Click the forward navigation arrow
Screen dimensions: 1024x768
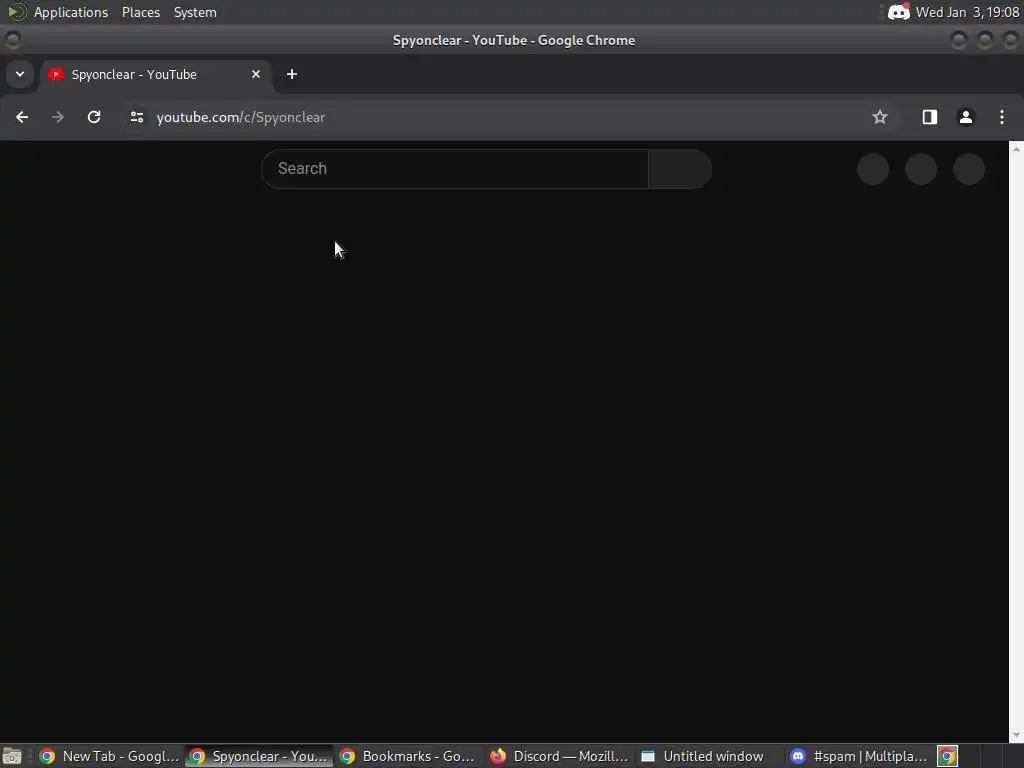(58, 118)
